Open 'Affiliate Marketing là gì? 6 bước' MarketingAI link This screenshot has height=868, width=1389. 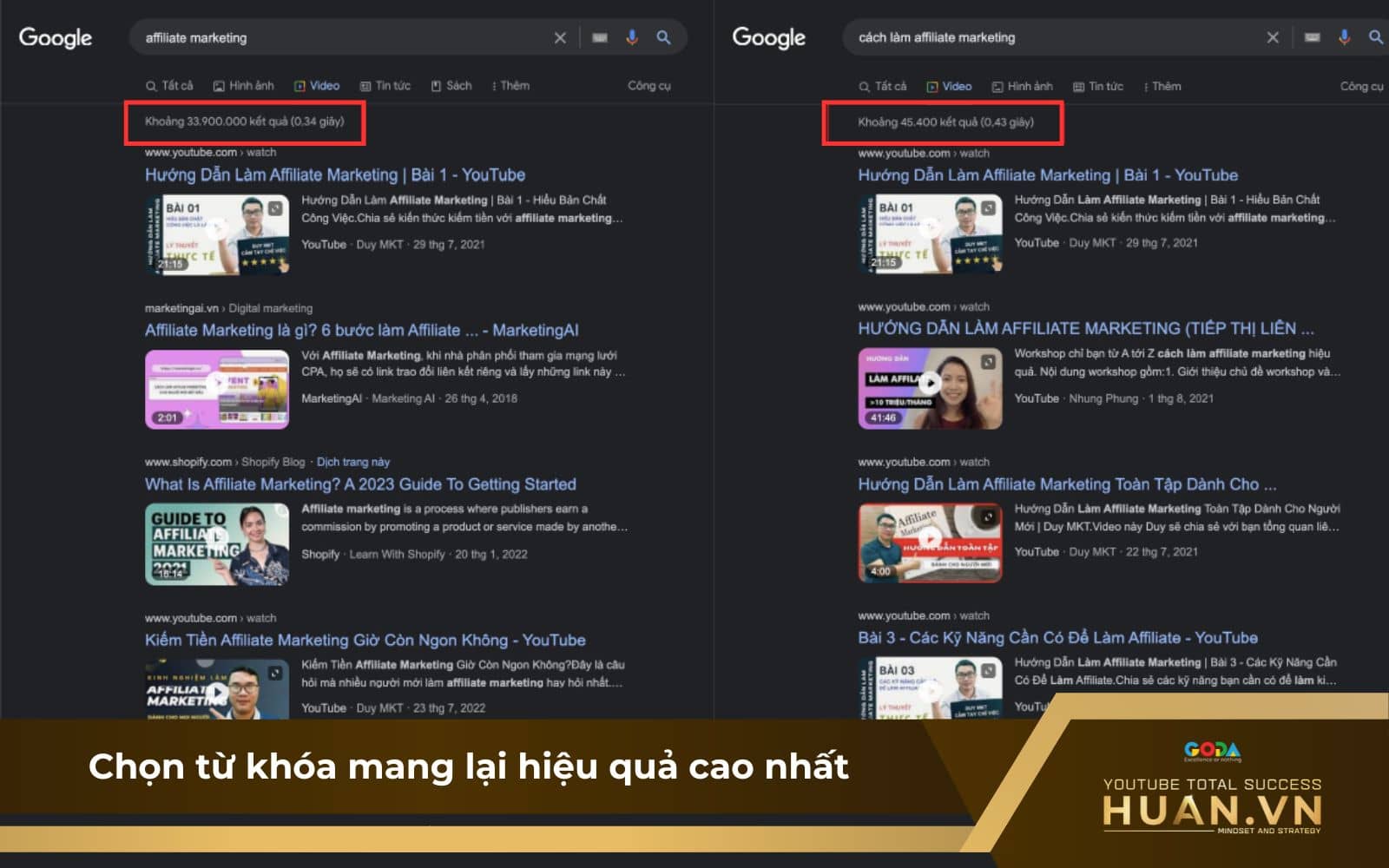pyautogui.click(x=361, y=330)
